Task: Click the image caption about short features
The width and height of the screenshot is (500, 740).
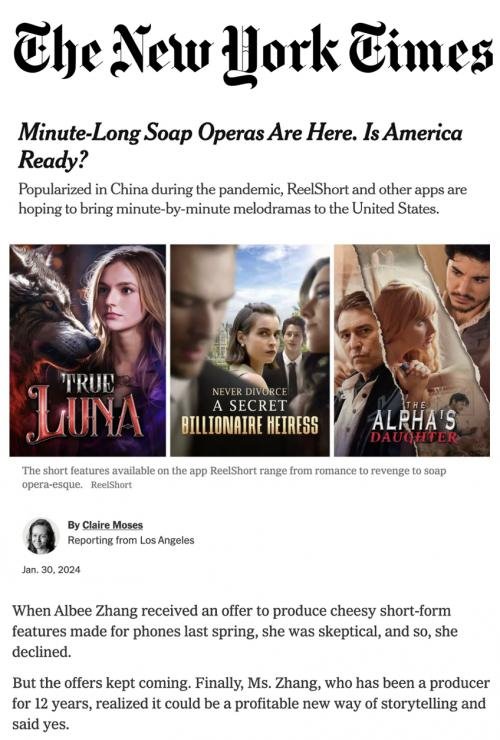Action: click(x=234, y=477)
